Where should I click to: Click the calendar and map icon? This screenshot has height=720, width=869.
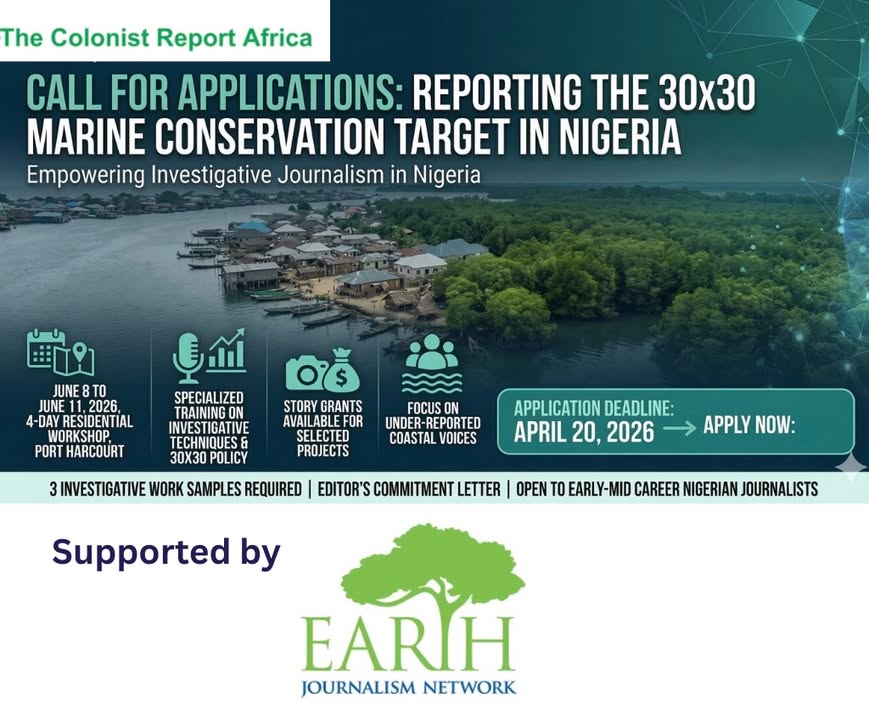[61, 351]
